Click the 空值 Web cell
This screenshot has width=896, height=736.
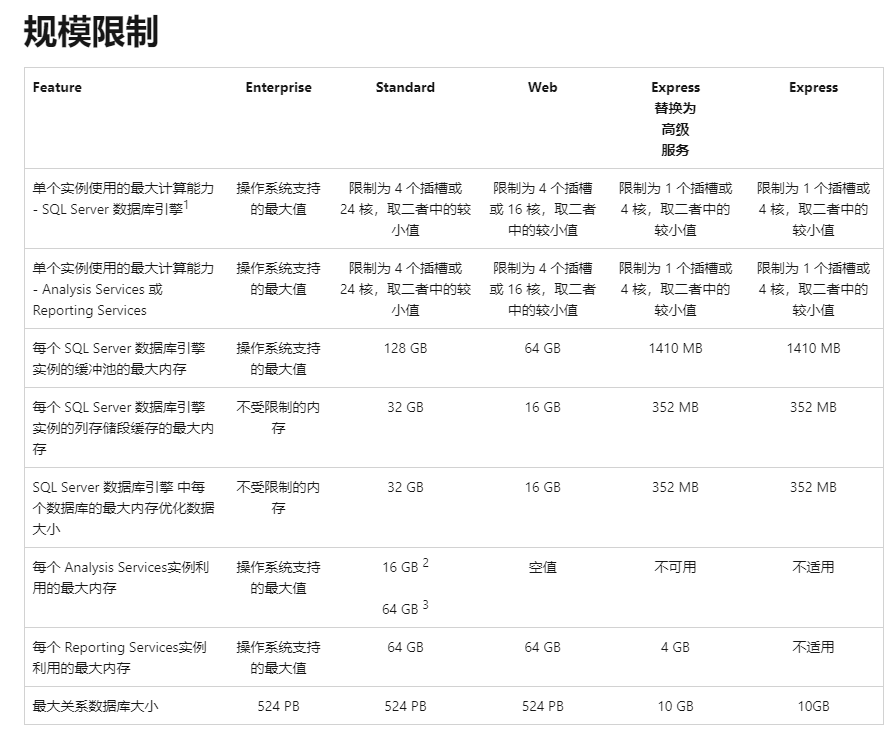coord(542,567)
